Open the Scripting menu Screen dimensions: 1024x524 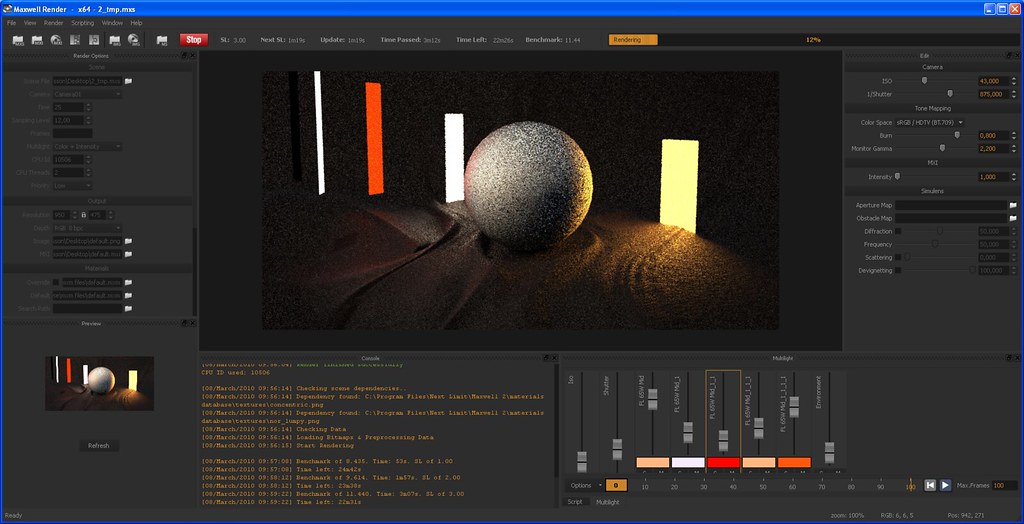pyautogui.click(x=82, y=23)
